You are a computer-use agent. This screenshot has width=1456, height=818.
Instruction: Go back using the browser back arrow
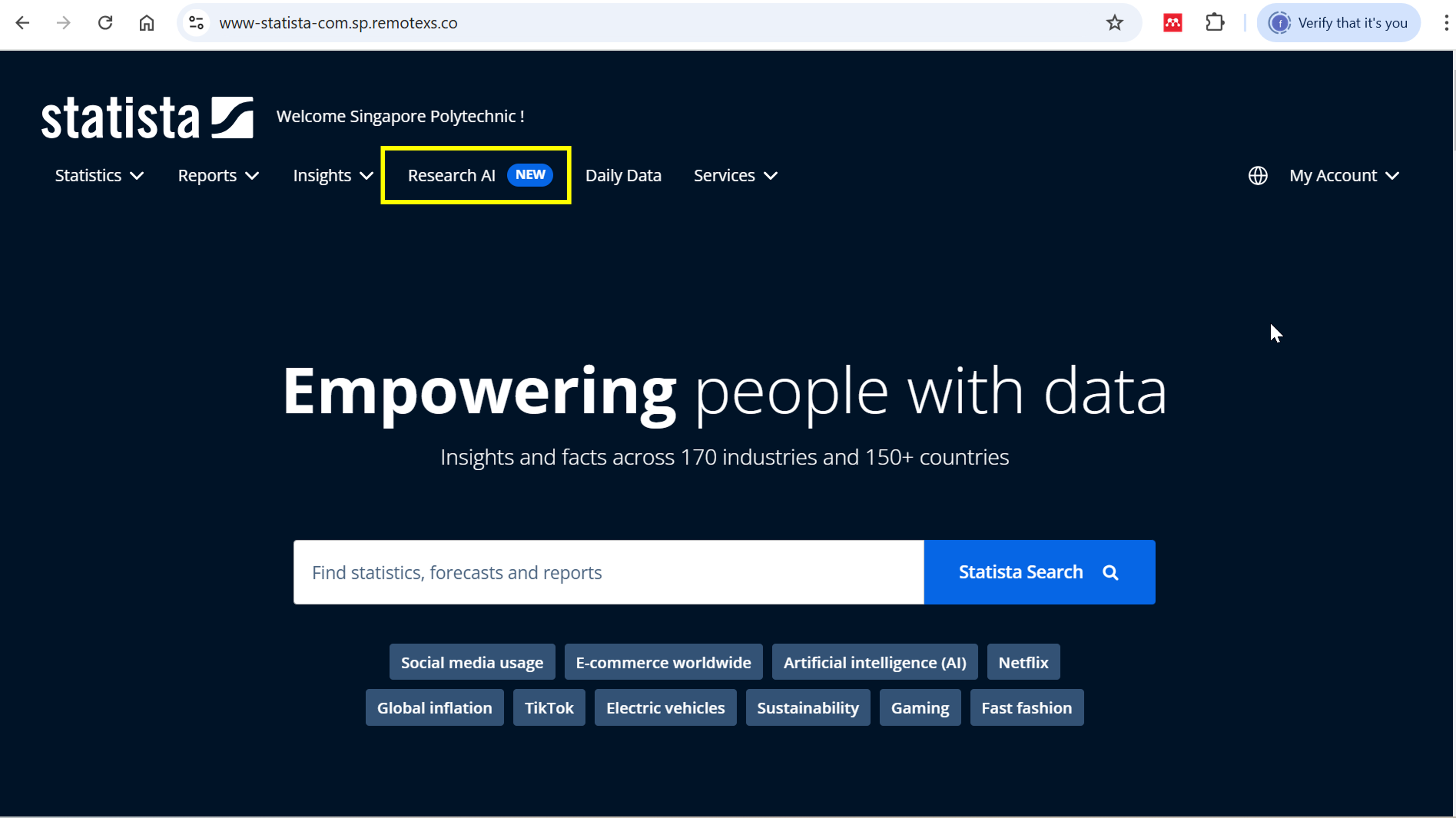(x=23, y=22)
